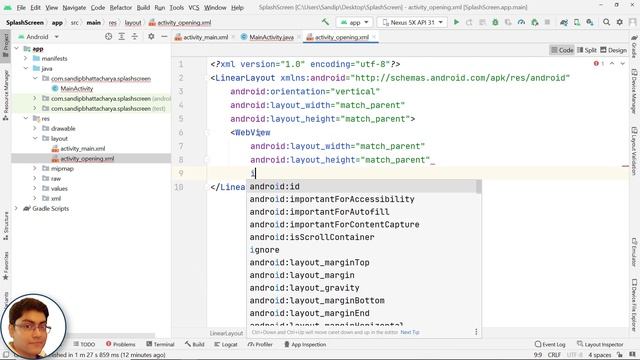Open completion popup more options dots

point(476,332)
